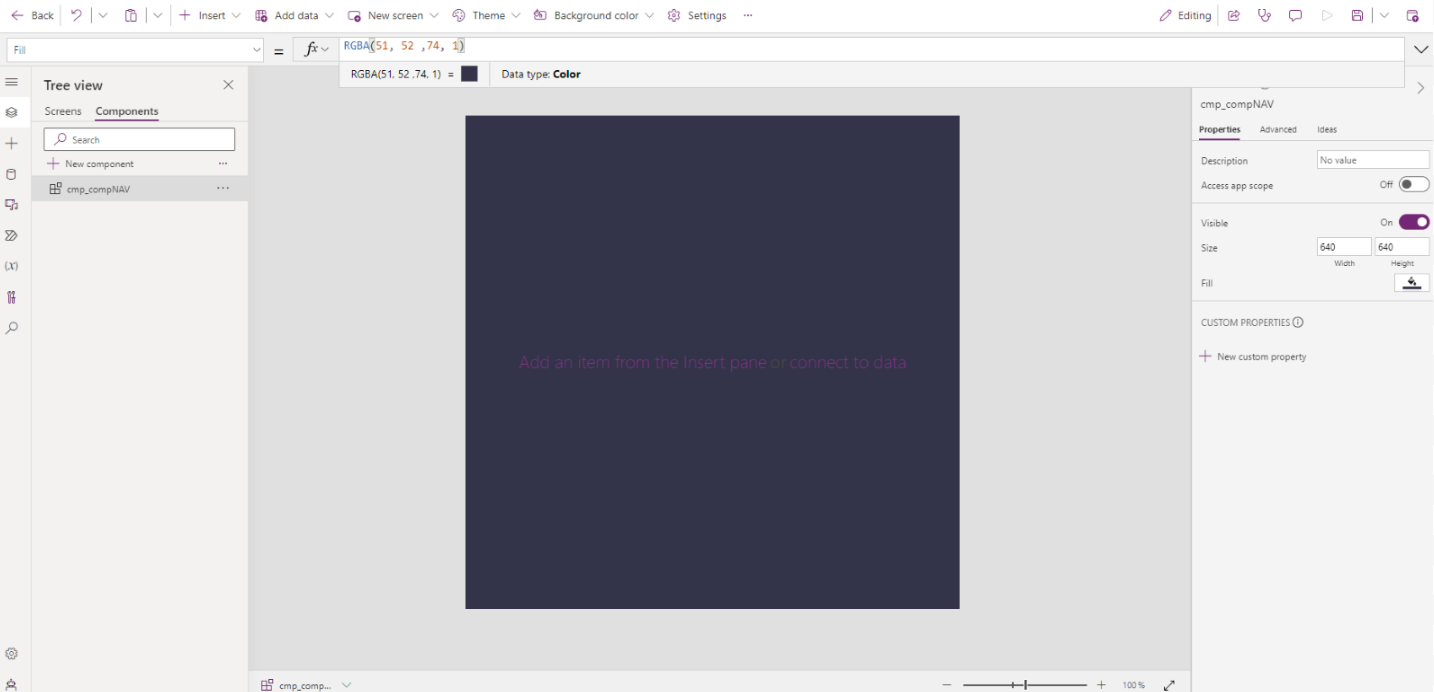The width and height of the screenshot is (1434, 692).
Task: Add a New custom property
Action: click(1253, 356)
